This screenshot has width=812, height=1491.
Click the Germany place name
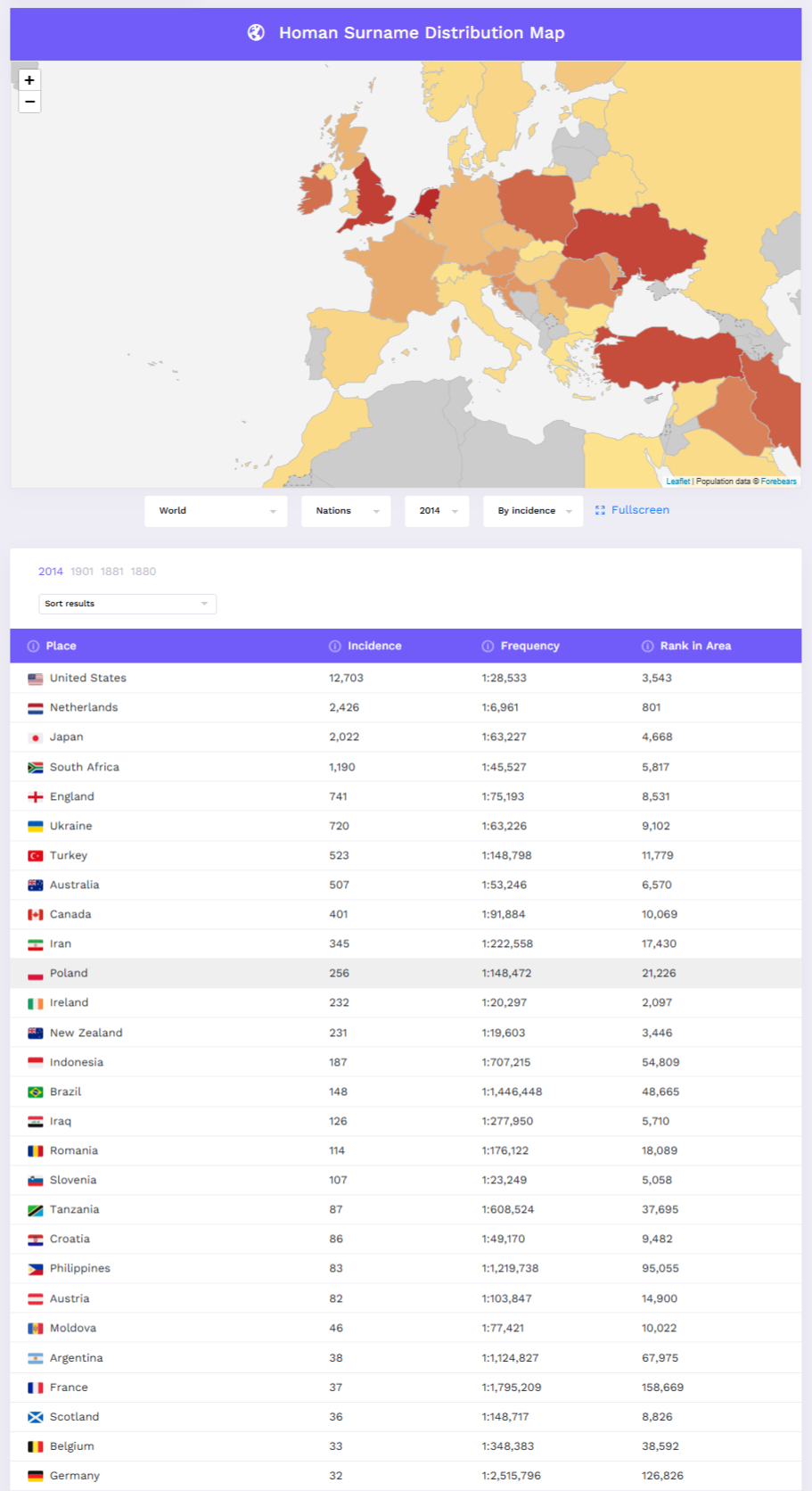pos(75,1476)
